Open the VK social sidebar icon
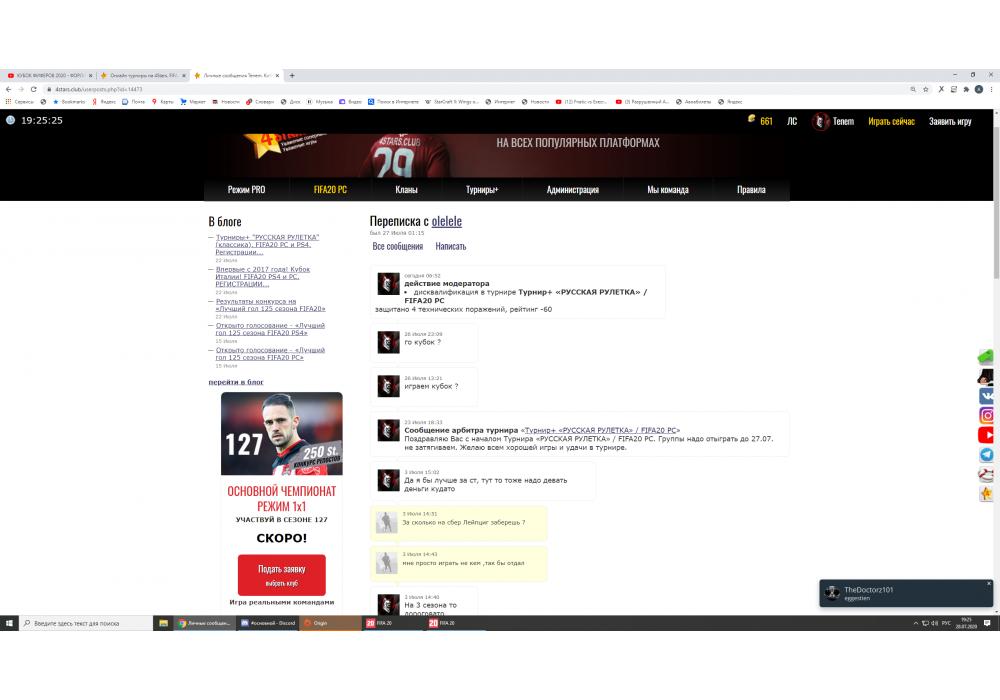 pyautogui.click(x=986, y=396)
